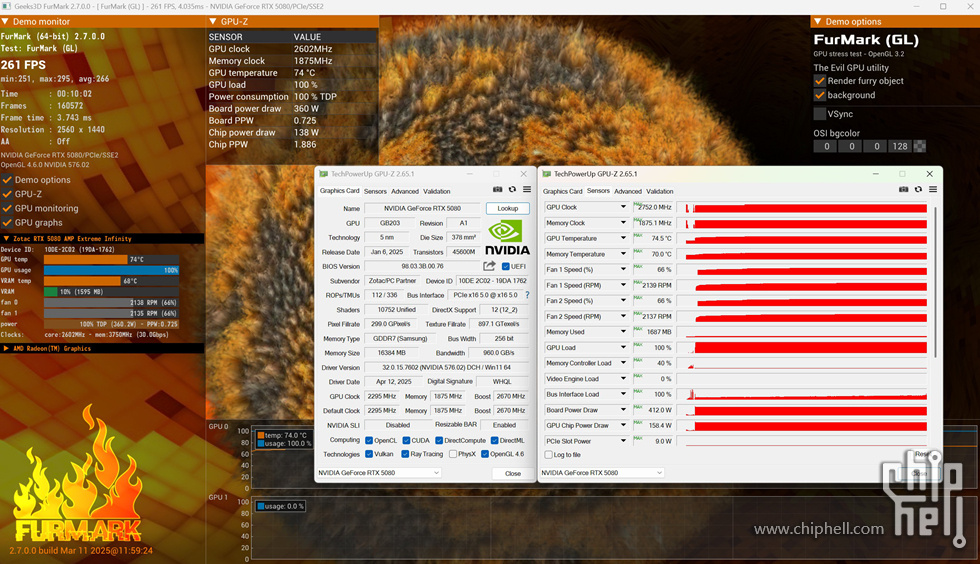Collapse the GPU-Z overlay panel
The height and width of the screenshot is (564, 980).
coord(213,21)
